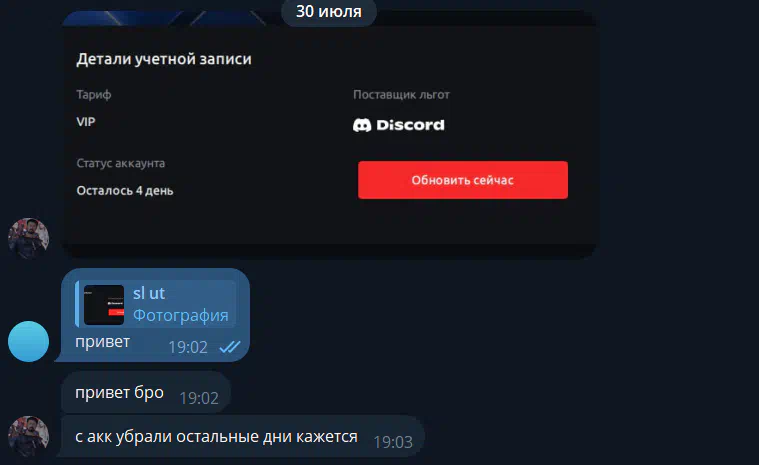The image size is (759, 465).
Task: Open the solid blue circle avatar
Action: pyautogui.click(x=29, y=342)
